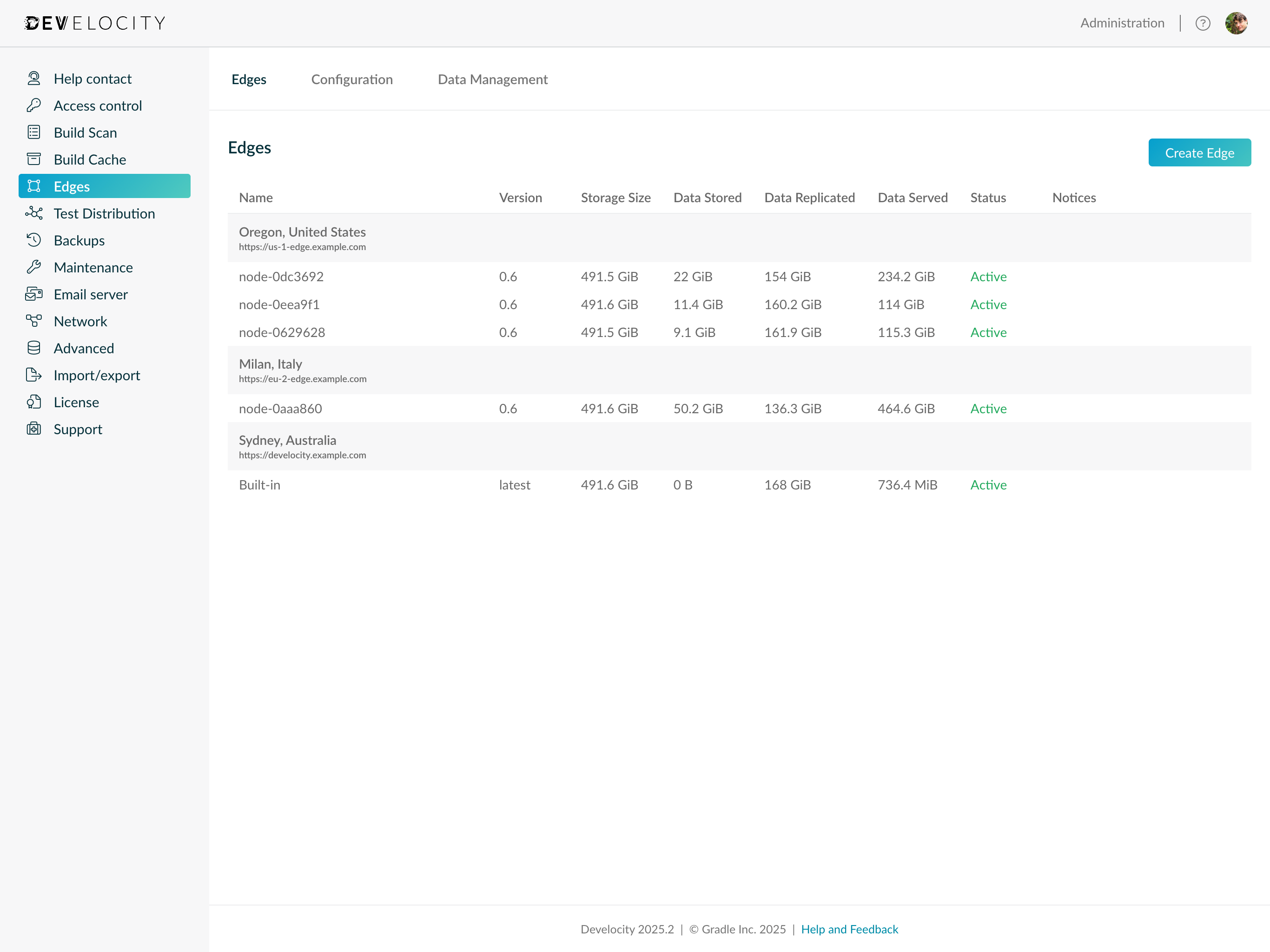
Task: Open Advanced using the database icon
Action: click(34, 348)
